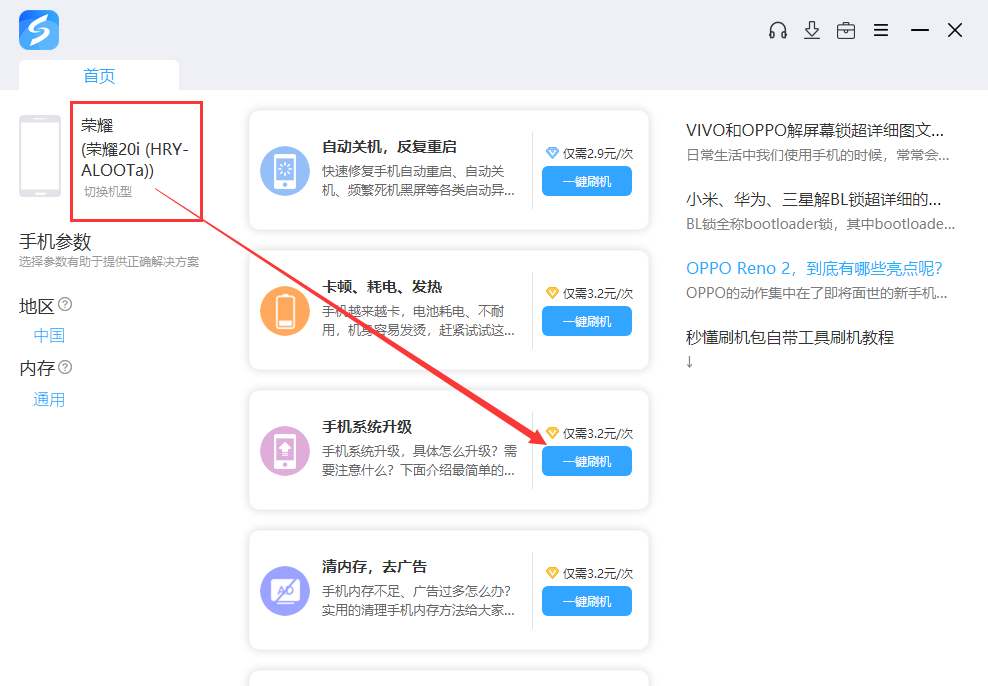Click 一键刷机 for 卡顿、耗电、发热

pos(587,321)
